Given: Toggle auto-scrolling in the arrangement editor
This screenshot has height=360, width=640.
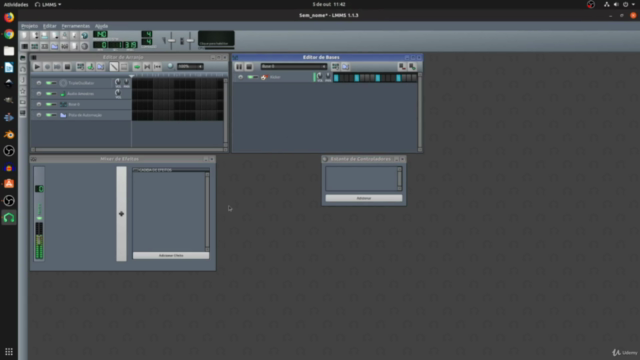Looking at the screenshot, I should [x=137, y=67].
